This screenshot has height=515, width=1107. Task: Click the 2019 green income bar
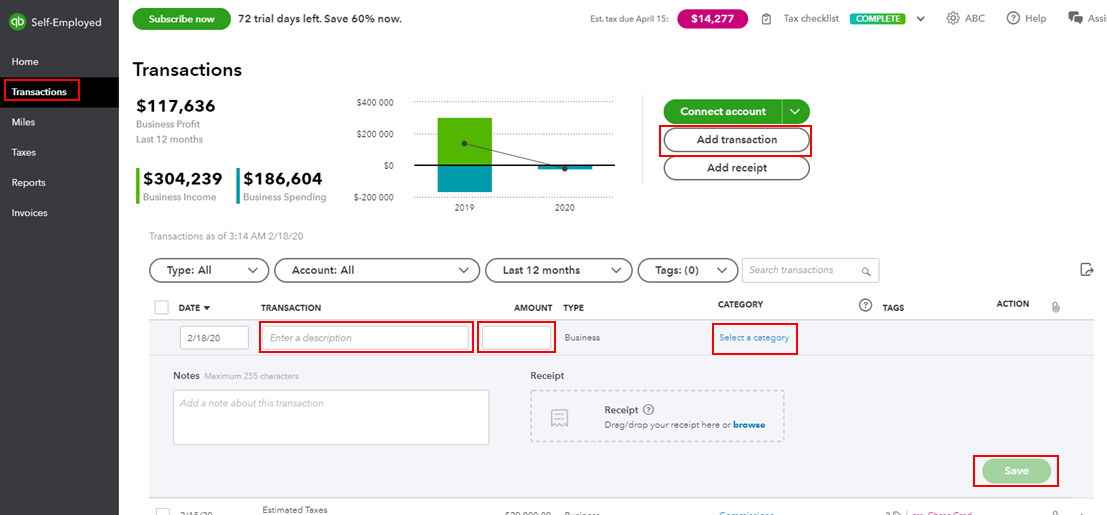pyautogui.click(x=465, y=141)
